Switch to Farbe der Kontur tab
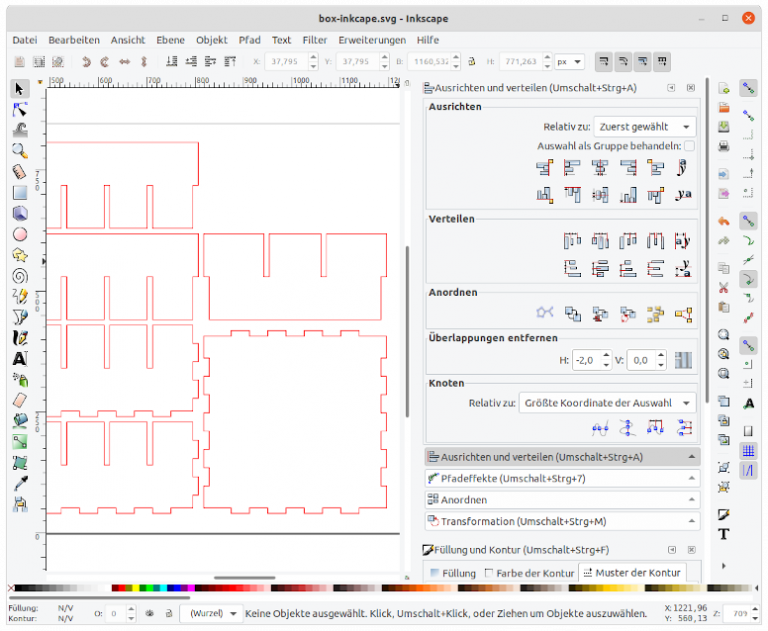 click(x=529, y=573)
